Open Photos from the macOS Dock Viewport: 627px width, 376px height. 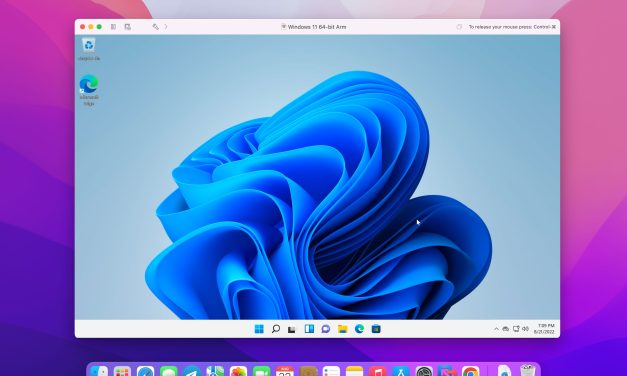click(238, 371)
